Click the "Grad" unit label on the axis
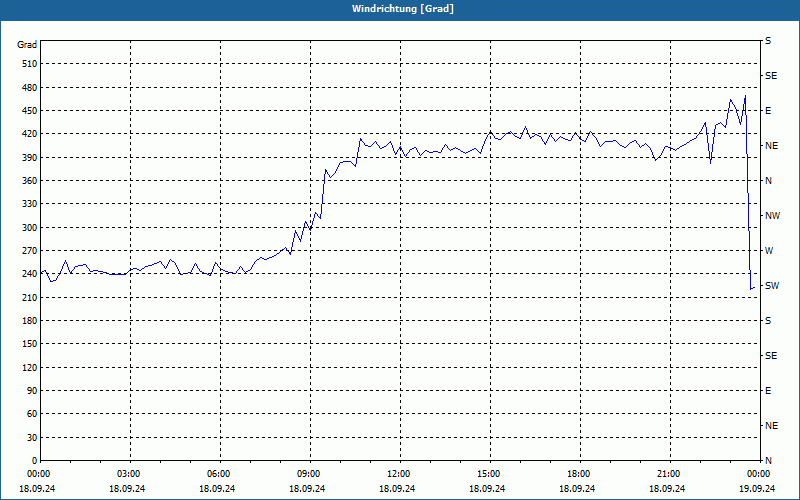Image resolution: width=800 pixels, height=500 pixels. coord(27,45)
